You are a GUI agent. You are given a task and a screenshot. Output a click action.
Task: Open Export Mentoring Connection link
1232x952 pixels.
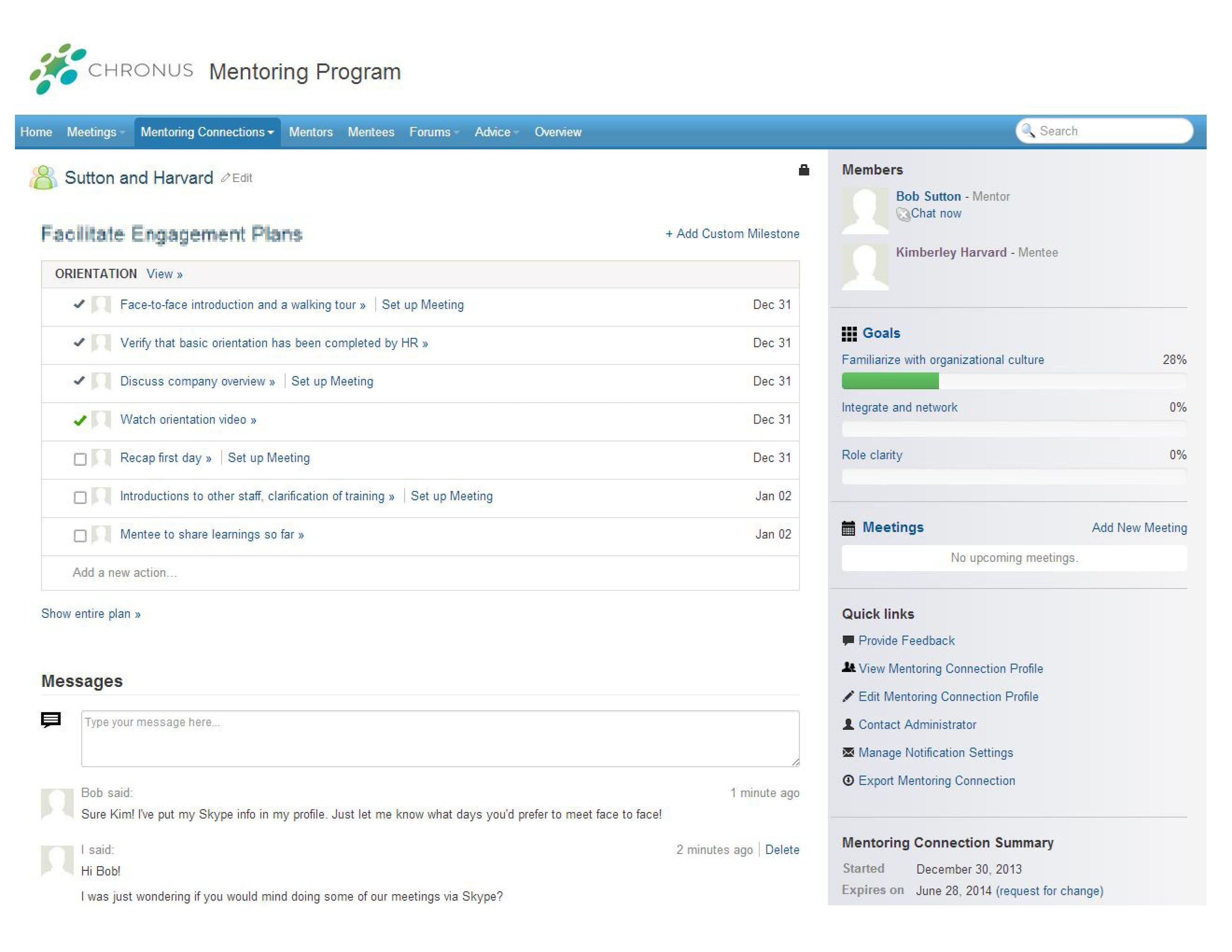[936, 781]
